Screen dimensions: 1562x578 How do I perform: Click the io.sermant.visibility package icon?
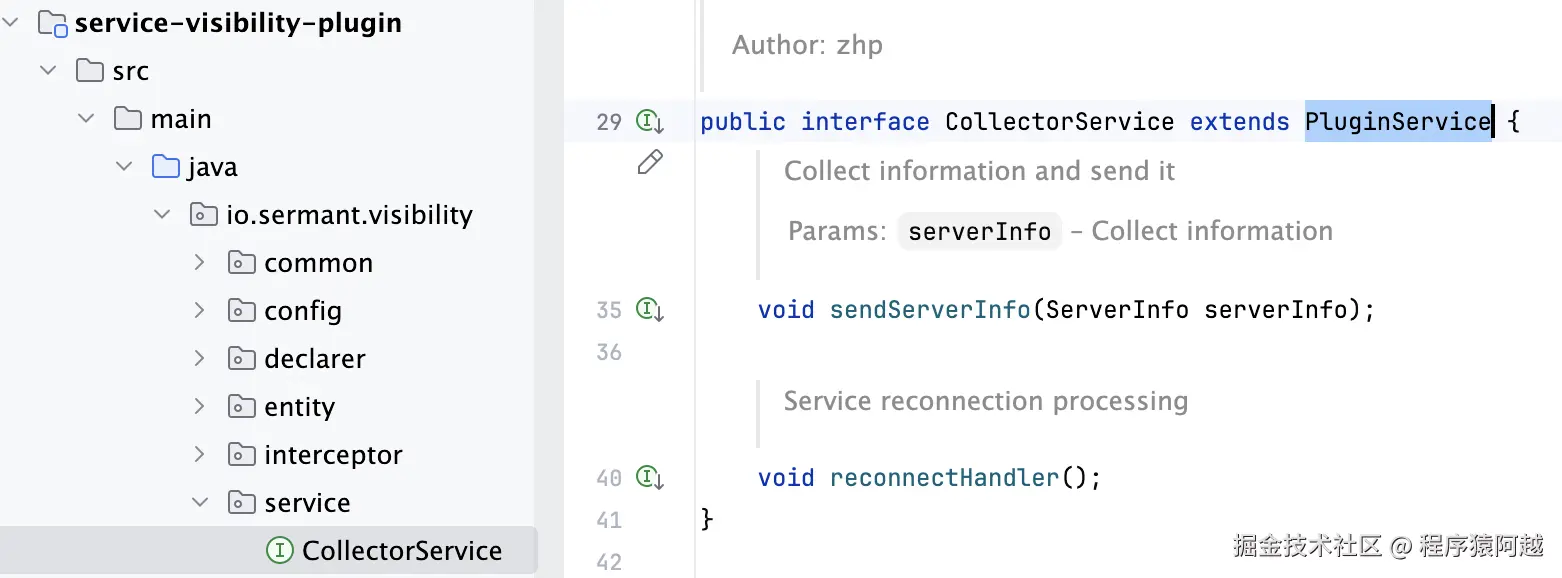pyautogui.click(x=204, y=215)
